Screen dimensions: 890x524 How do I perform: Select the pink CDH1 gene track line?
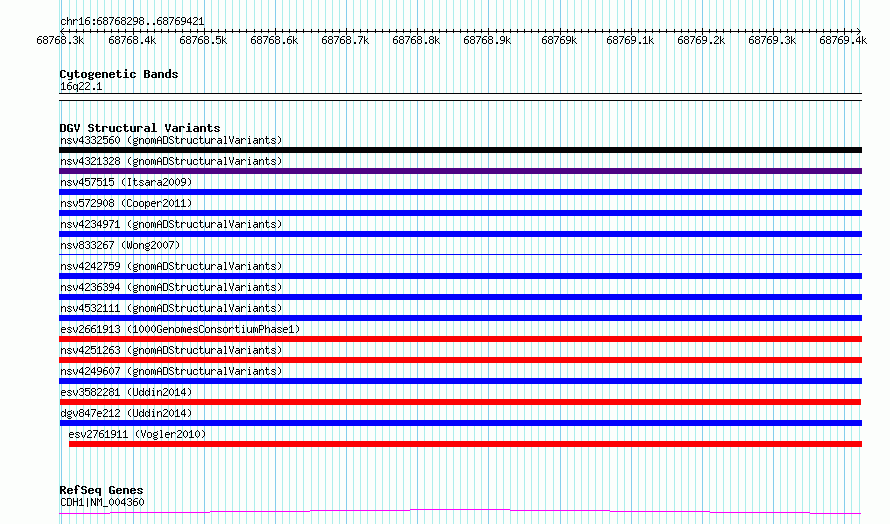[460, 512]
